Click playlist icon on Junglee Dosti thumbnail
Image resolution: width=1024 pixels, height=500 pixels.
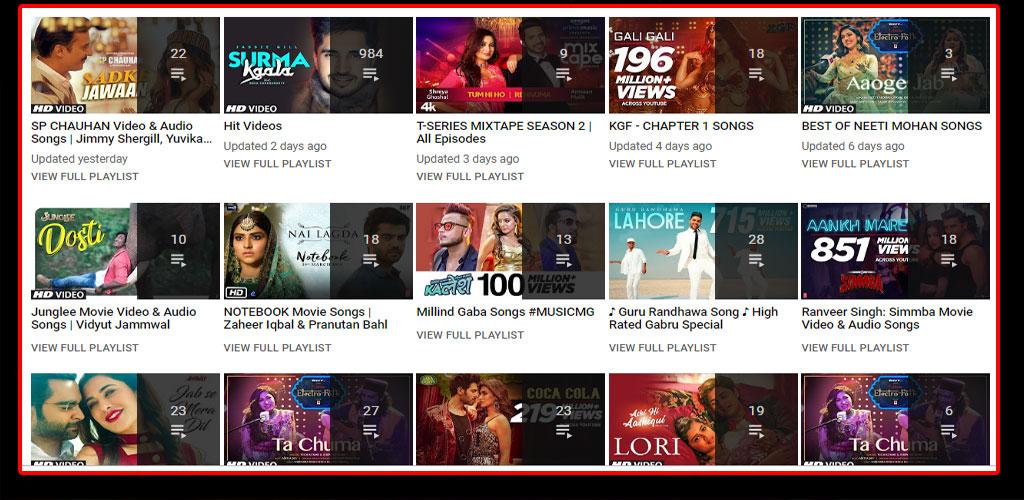[x=178, y=260]
